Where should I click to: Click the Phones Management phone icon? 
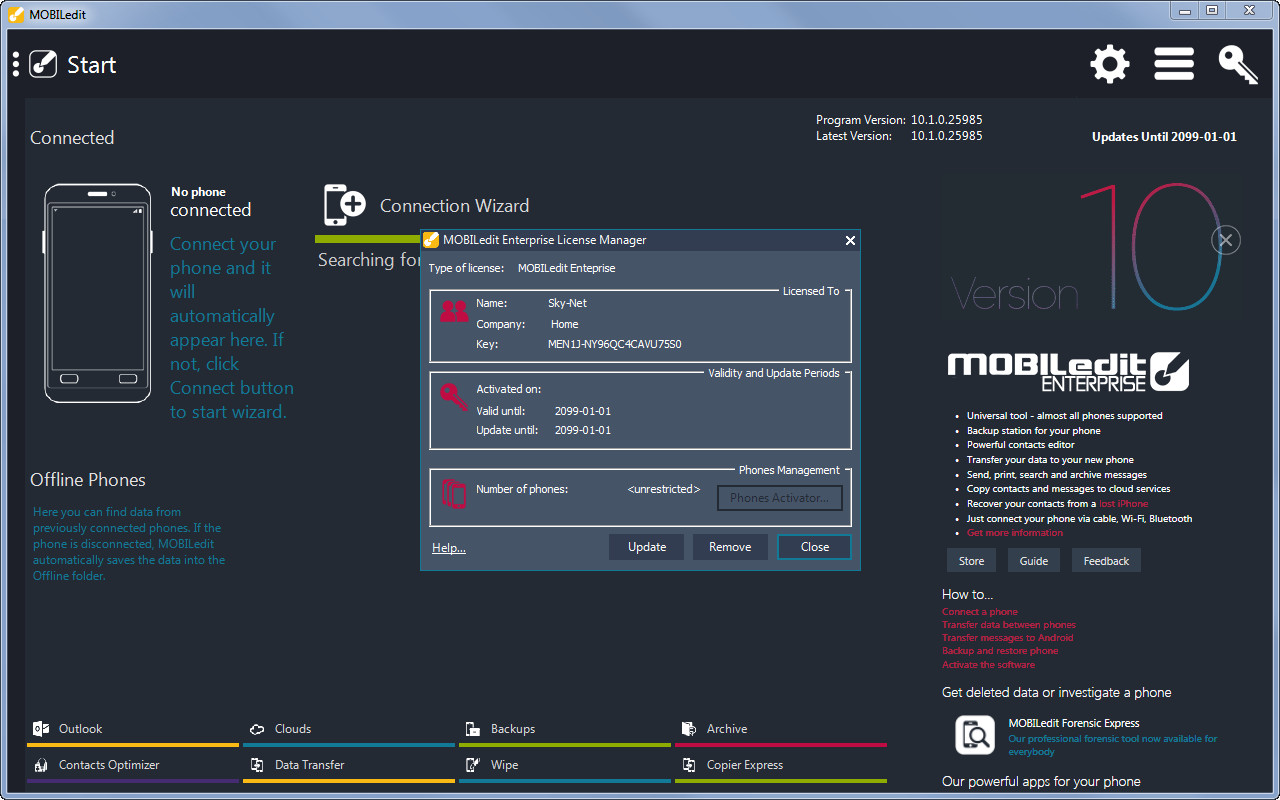click(x=454, y=494)
